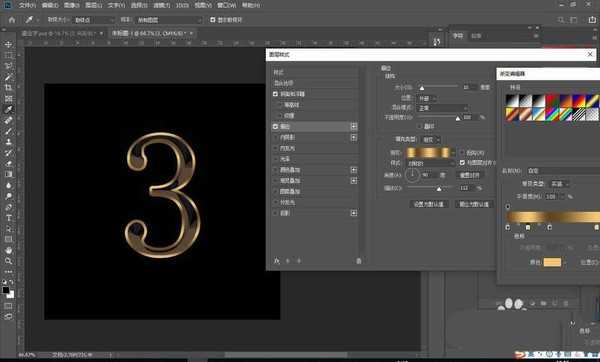
Task: Uncheck the Bevel and Emboss effect checkbox
Action: pos(276,94)
